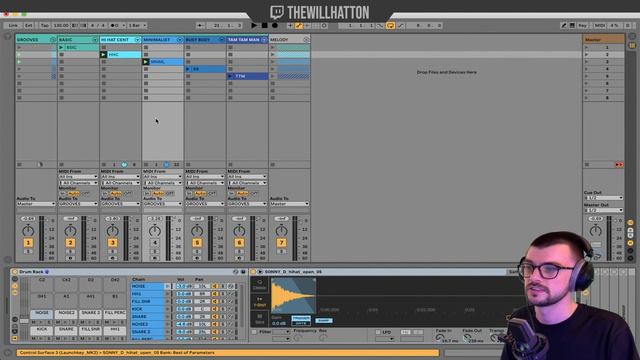Tap the Tap tempo button
This screenshot has height=360, width=640.
[44, 25]
